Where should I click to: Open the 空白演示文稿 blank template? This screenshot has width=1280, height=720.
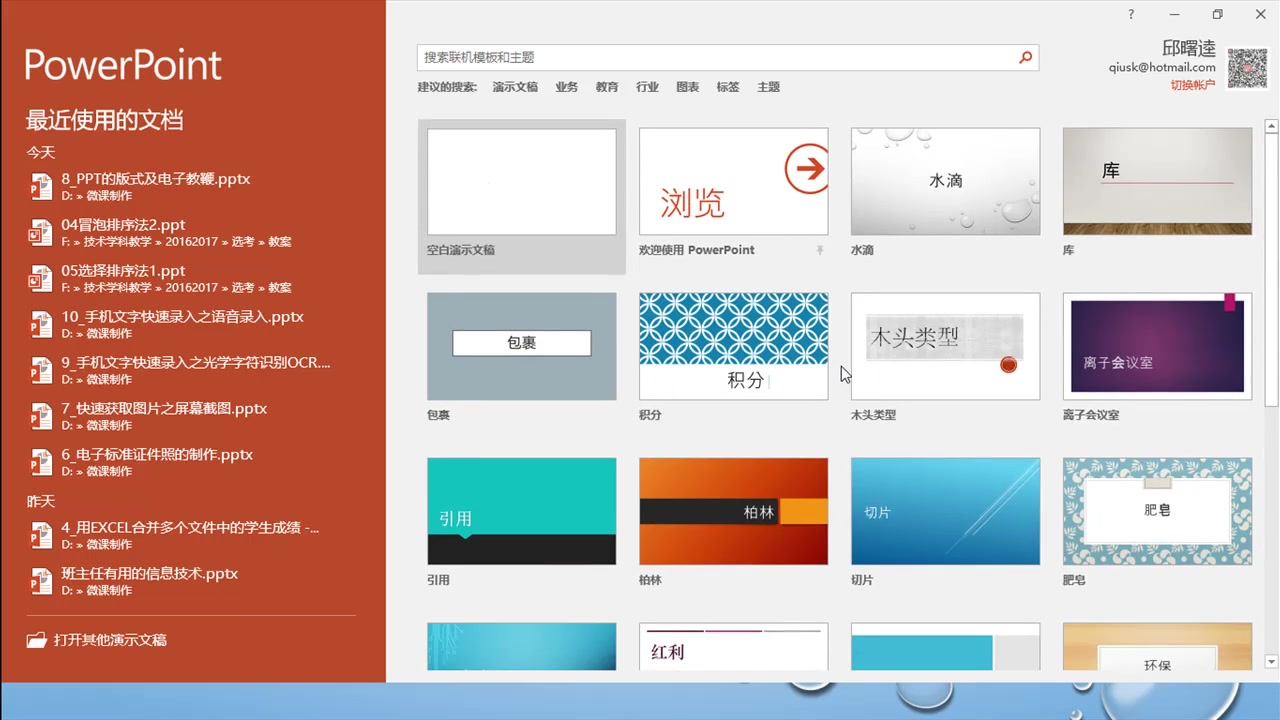(x=521, y=181)
